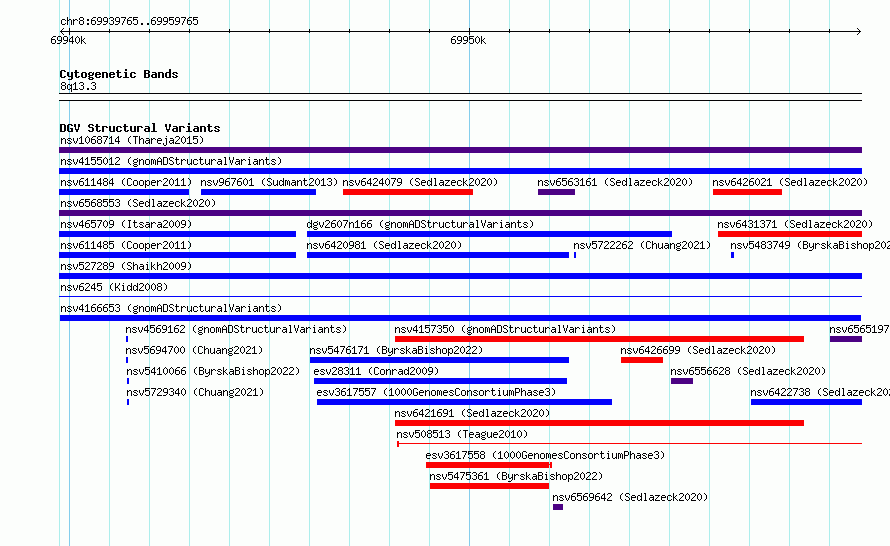The height and width of the screenshot is (546, 890).
Task: Select the nsv6426021 (Sedlazeck2020) label
Action: (790, 182)
